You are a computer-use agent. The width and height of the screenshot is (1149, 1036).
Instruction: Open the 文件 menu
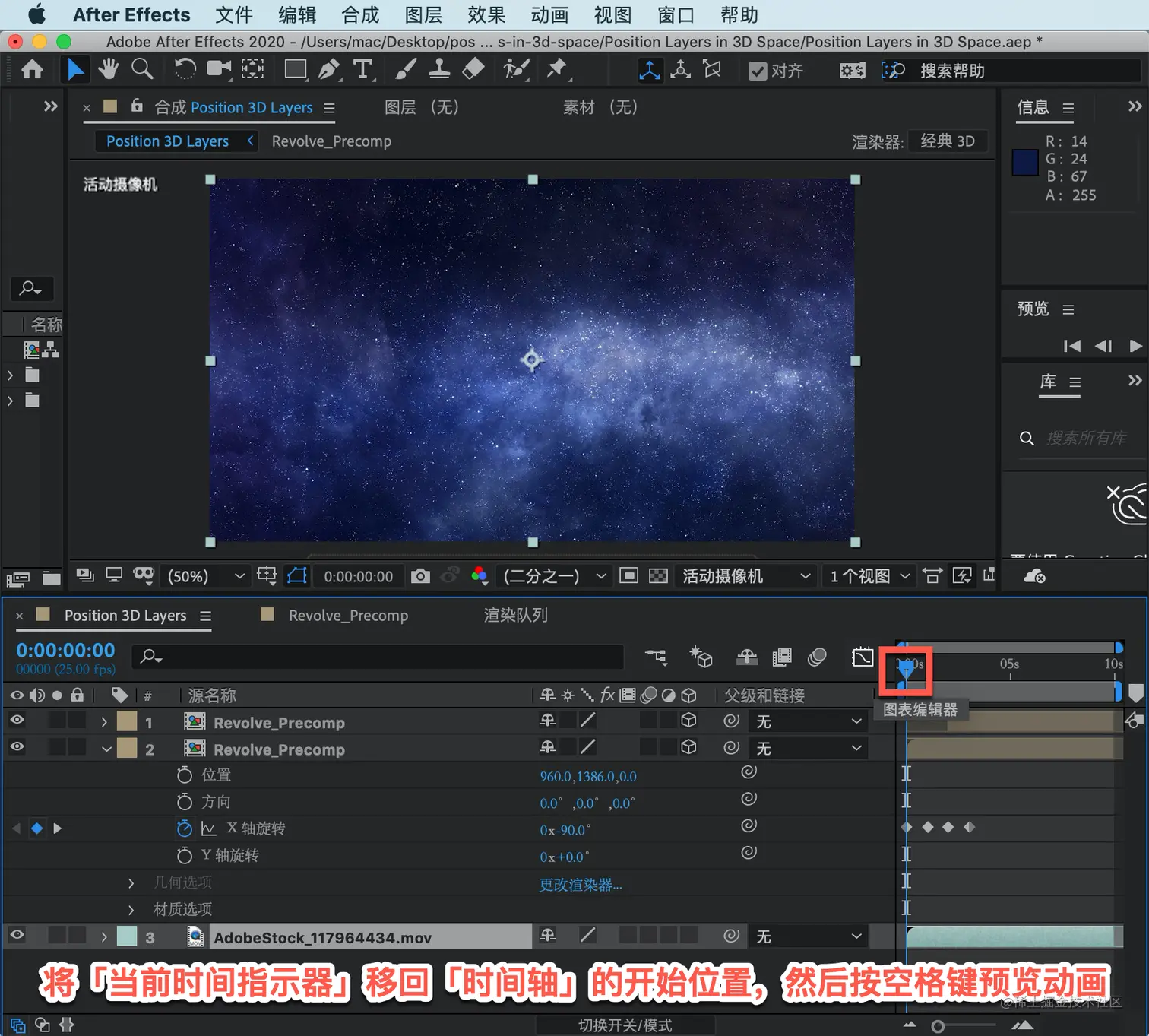click(234, 14)
